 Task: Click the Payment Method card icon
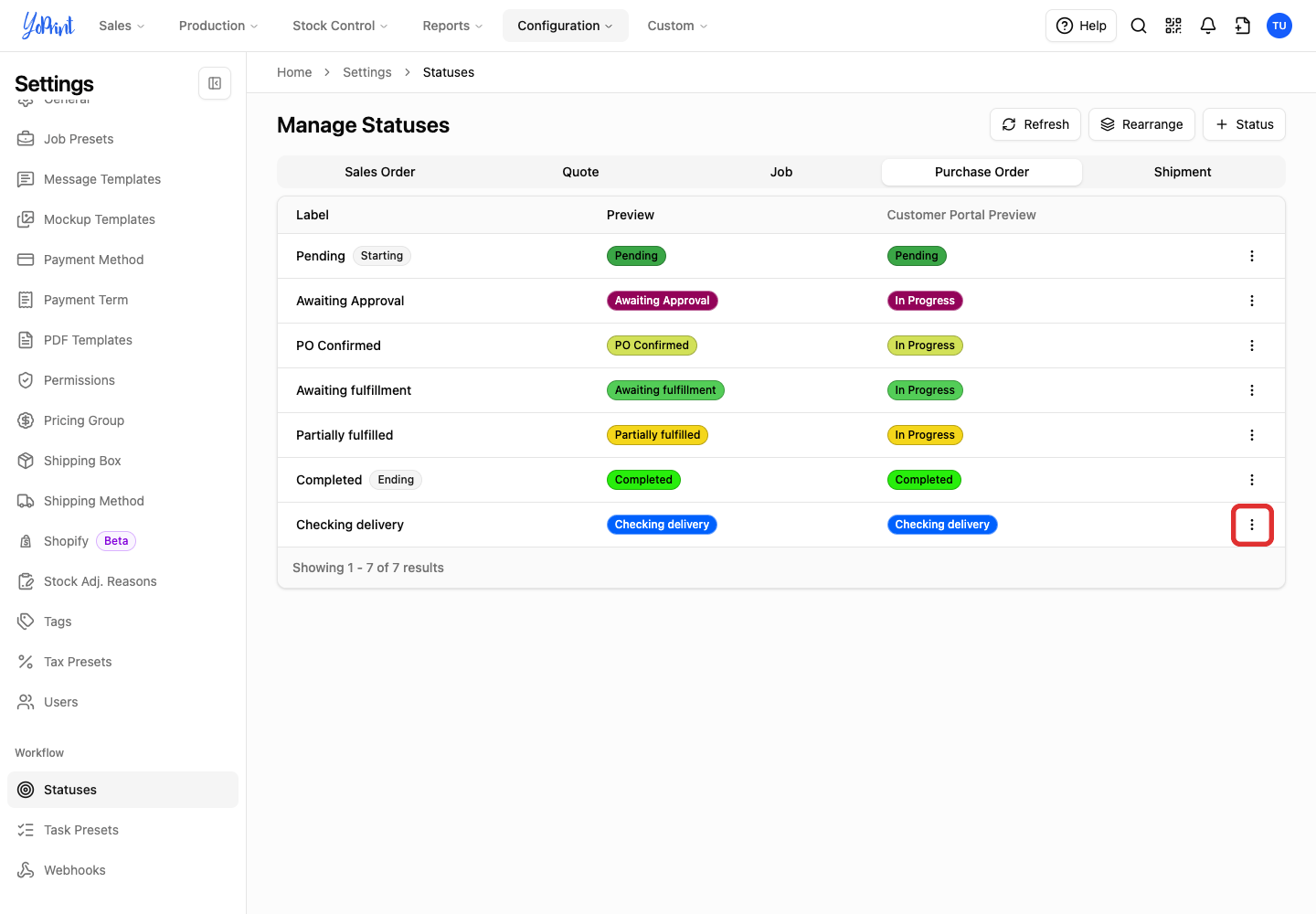tap(26, 260)
